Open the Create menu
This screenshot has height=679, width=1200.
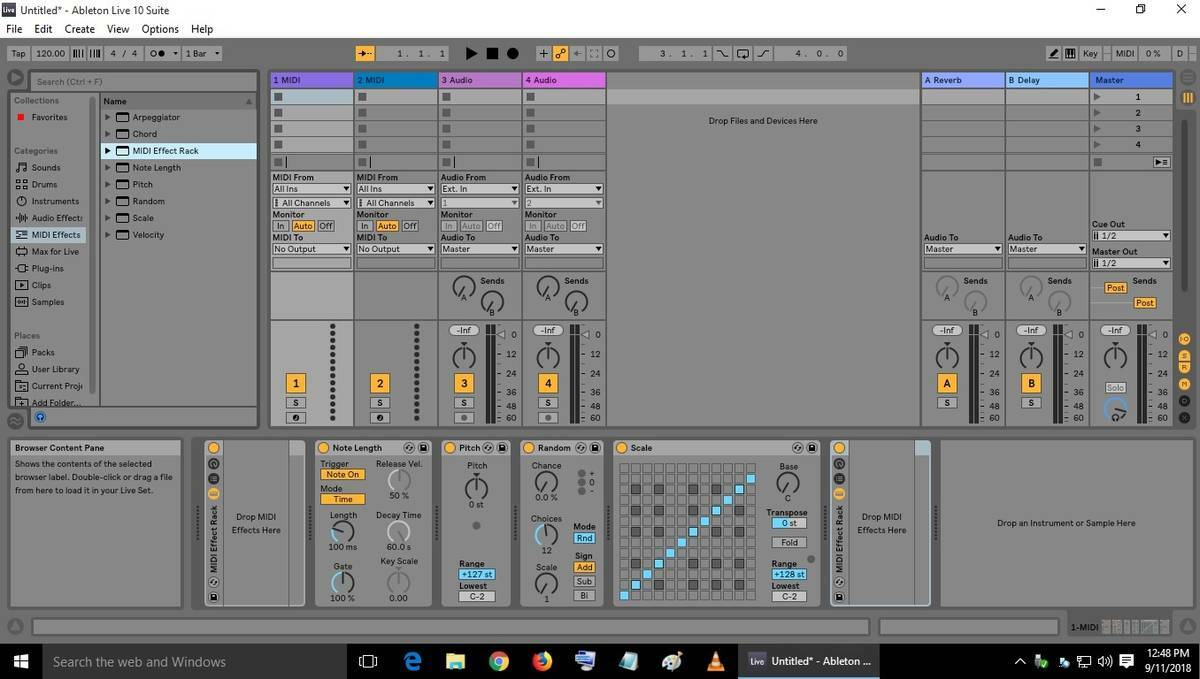80,29
